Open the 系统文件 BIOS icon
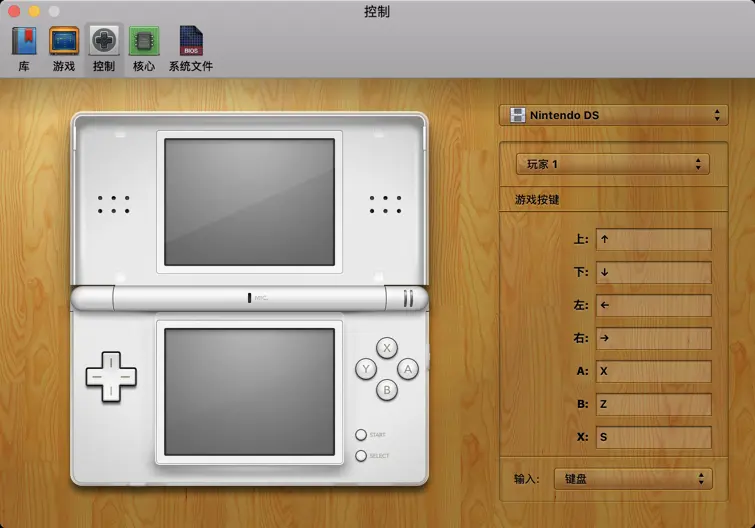Viewport: 755px width, 528px height. point(191,49)
